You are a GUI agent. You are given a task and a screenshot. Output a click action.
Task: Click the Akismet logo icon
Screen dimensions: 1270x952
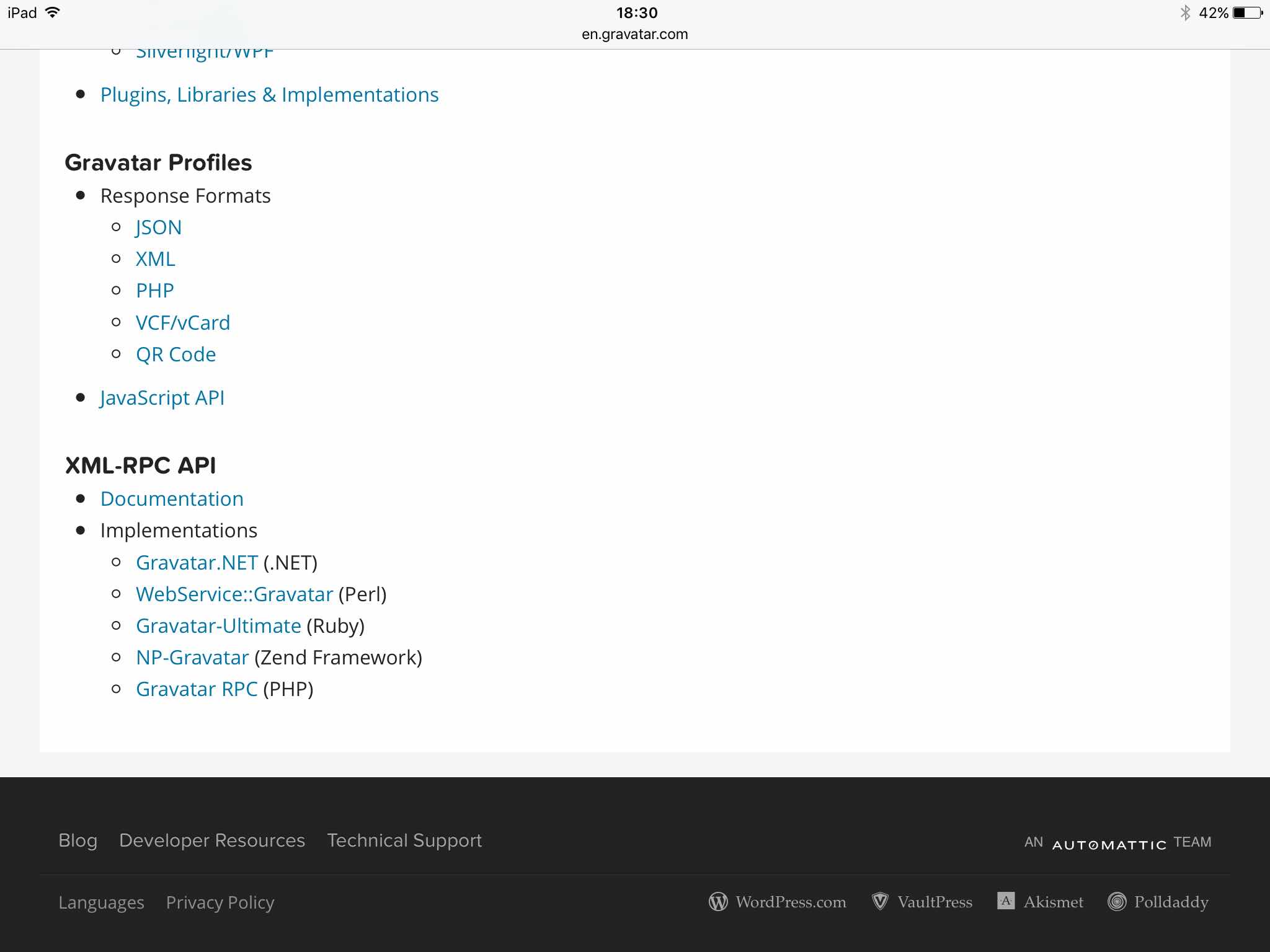tap(1006, 901)
